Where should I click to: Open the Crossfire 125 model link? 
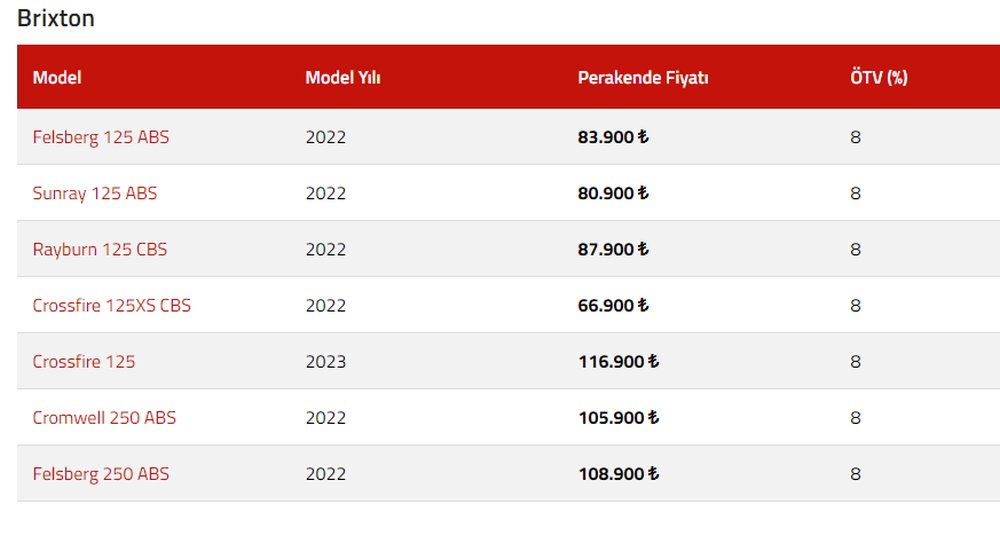click(x=84, y=362)
